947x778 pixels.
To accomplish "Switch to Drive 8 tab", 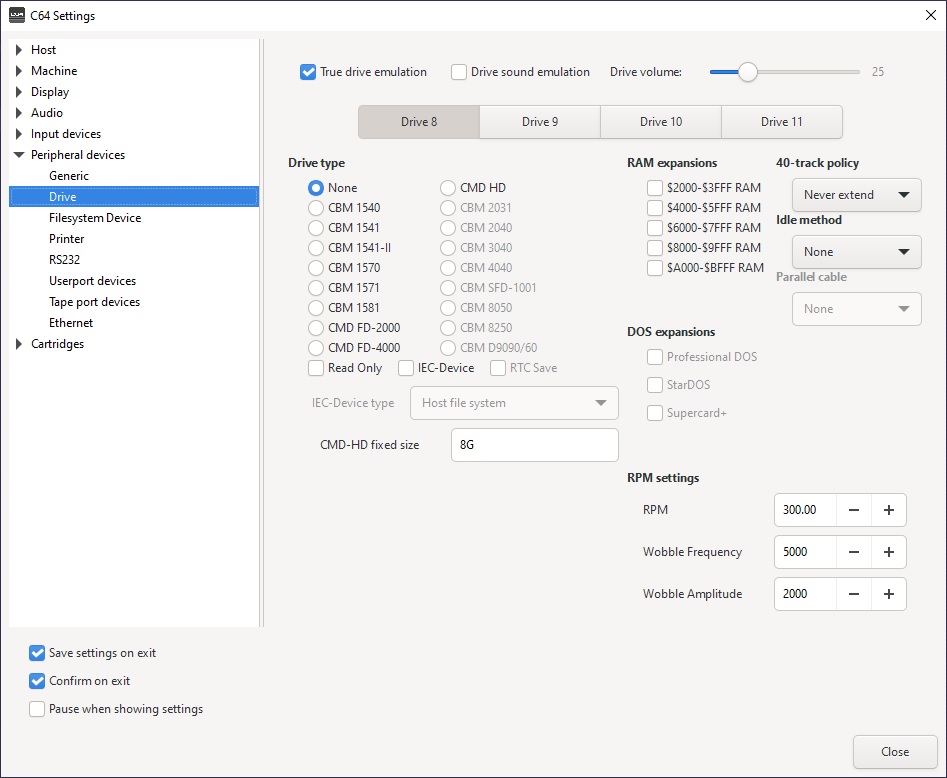I will tap(419, 122).
